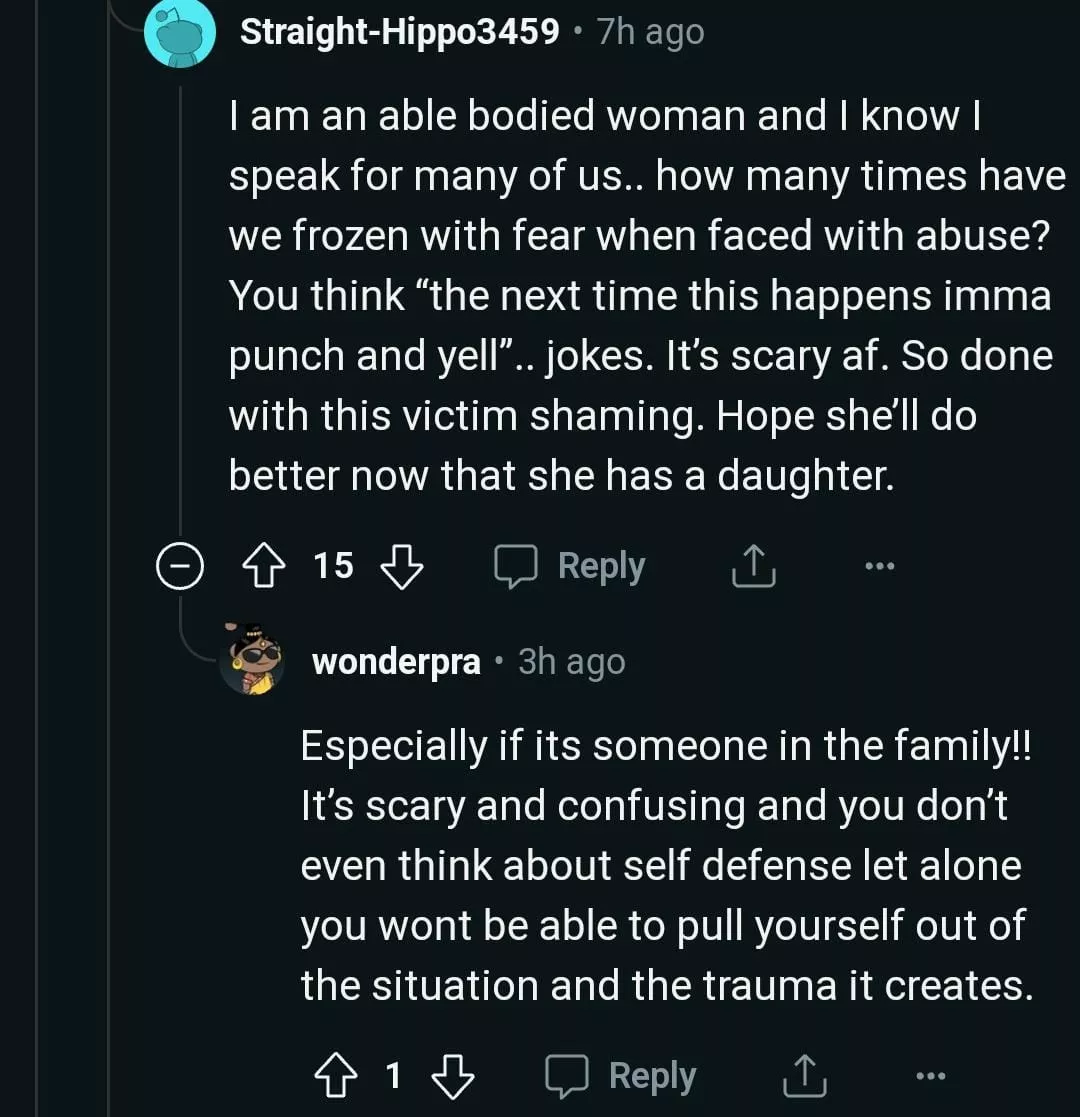This screenshot has width=1080, height=1117.
Task: Reply to Straight-Hippo3459's comment
Action: pos(572,567)
